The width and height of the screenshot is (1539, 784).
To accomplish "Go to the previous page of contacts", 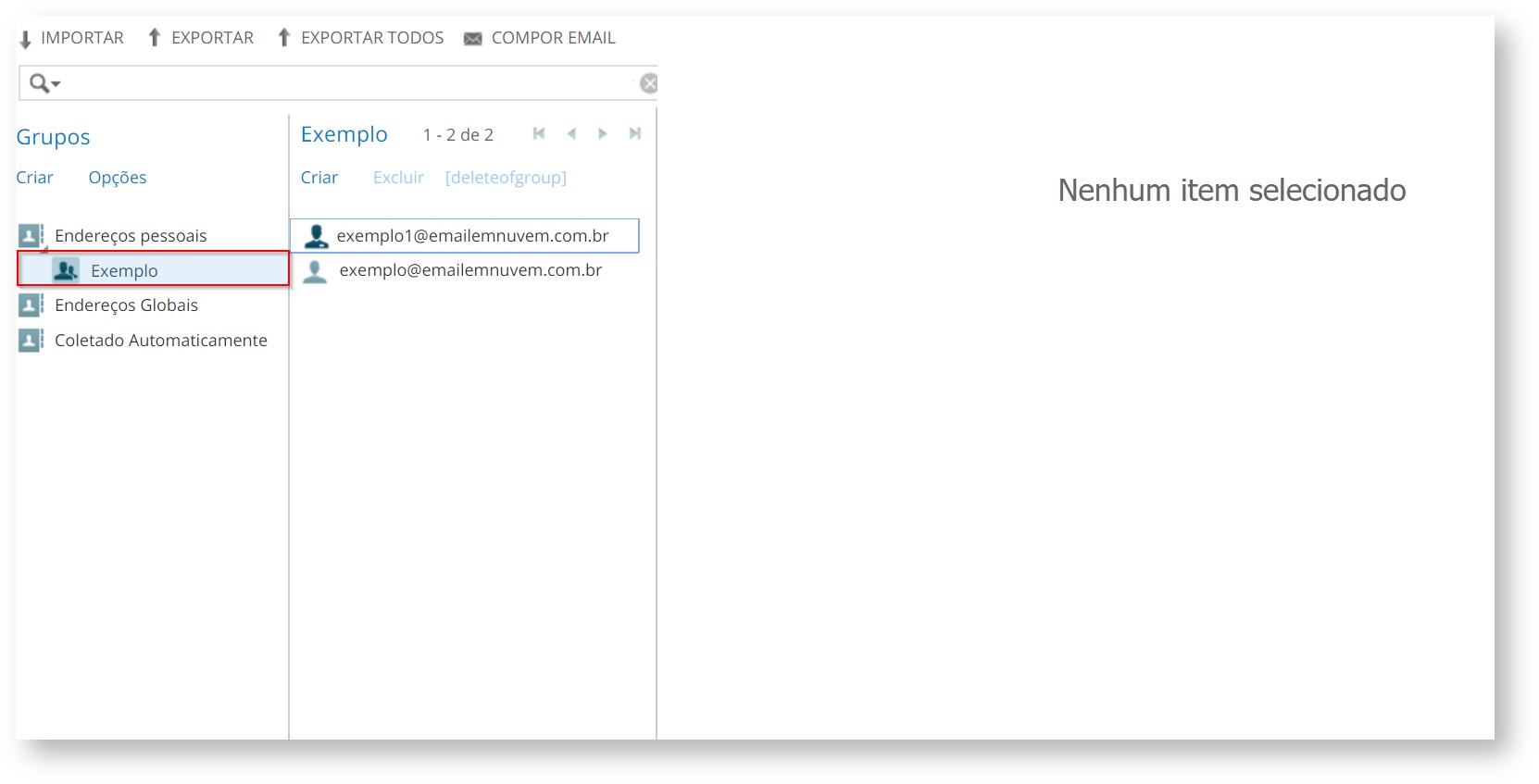I will (x=571, y=134).
